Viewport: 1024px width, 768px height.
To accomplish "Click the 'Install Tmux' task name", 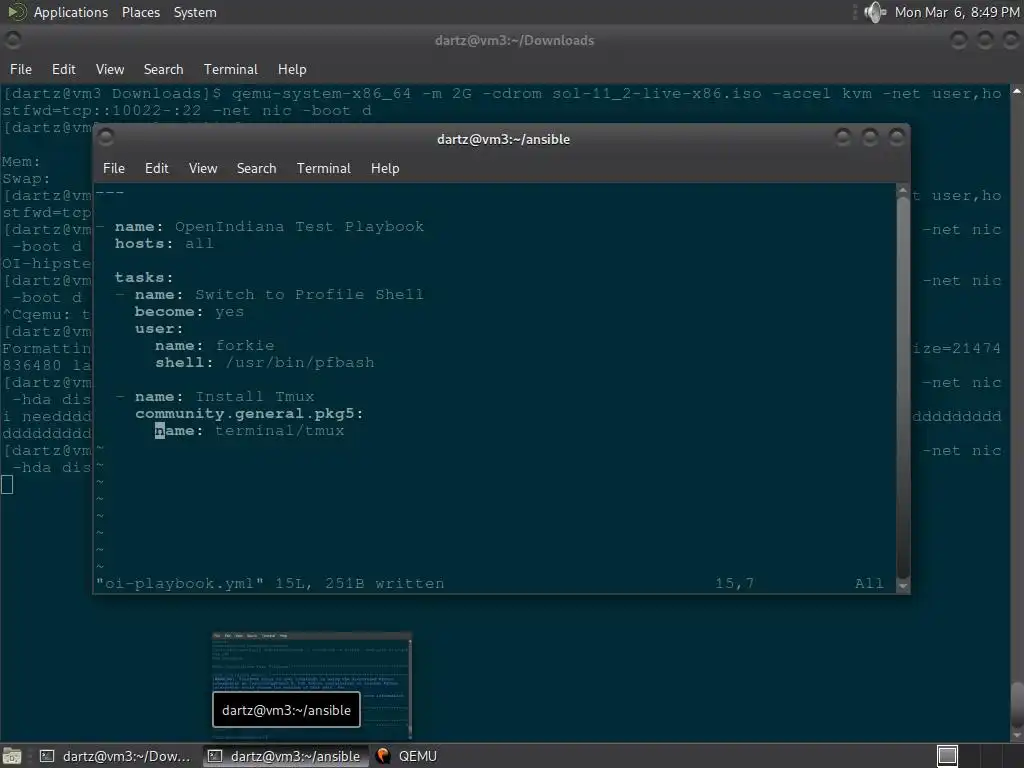I will (x=255, y=396).
